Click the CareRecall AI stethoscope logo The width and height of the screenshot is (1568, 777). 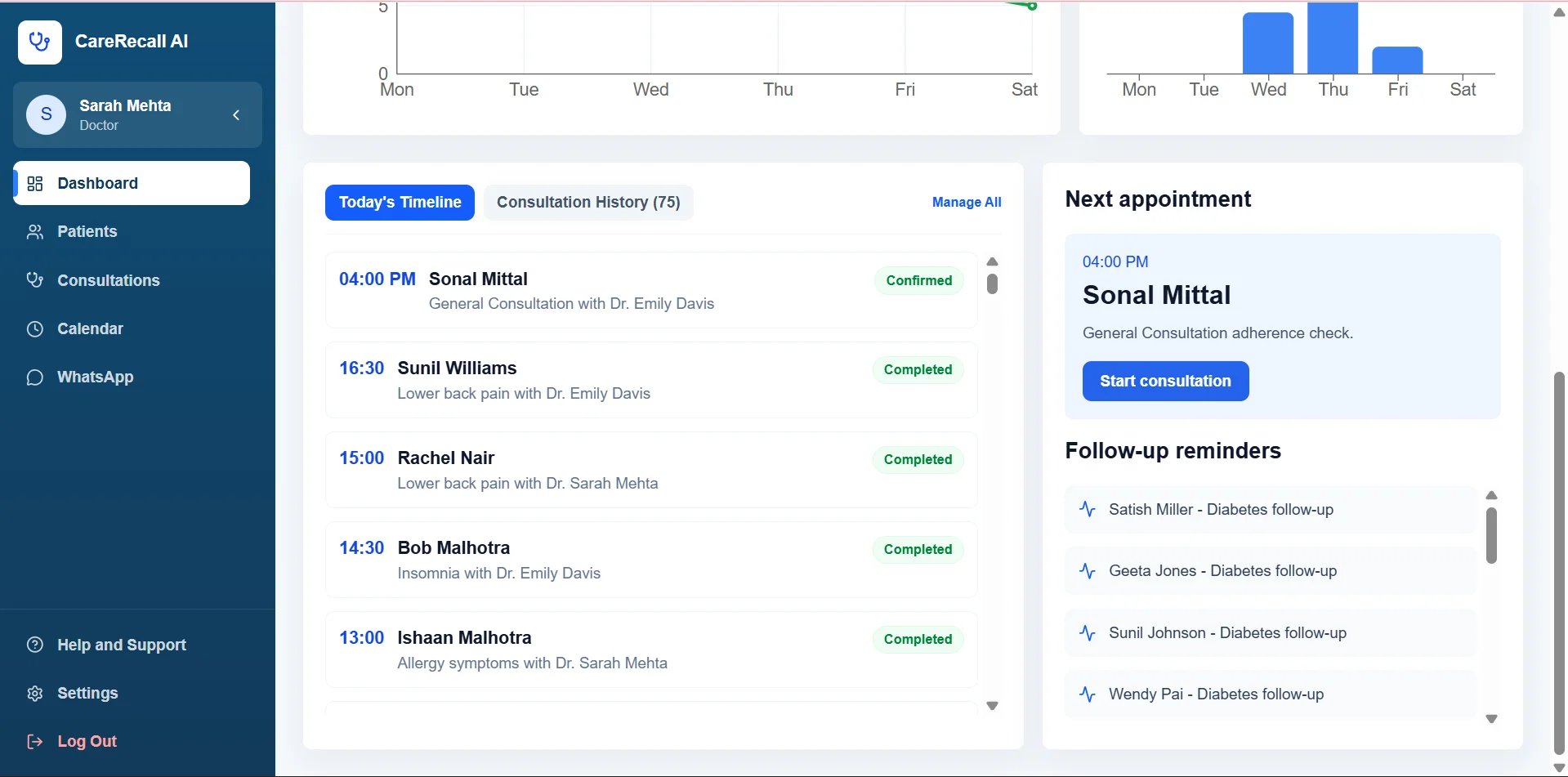[40, 42]
